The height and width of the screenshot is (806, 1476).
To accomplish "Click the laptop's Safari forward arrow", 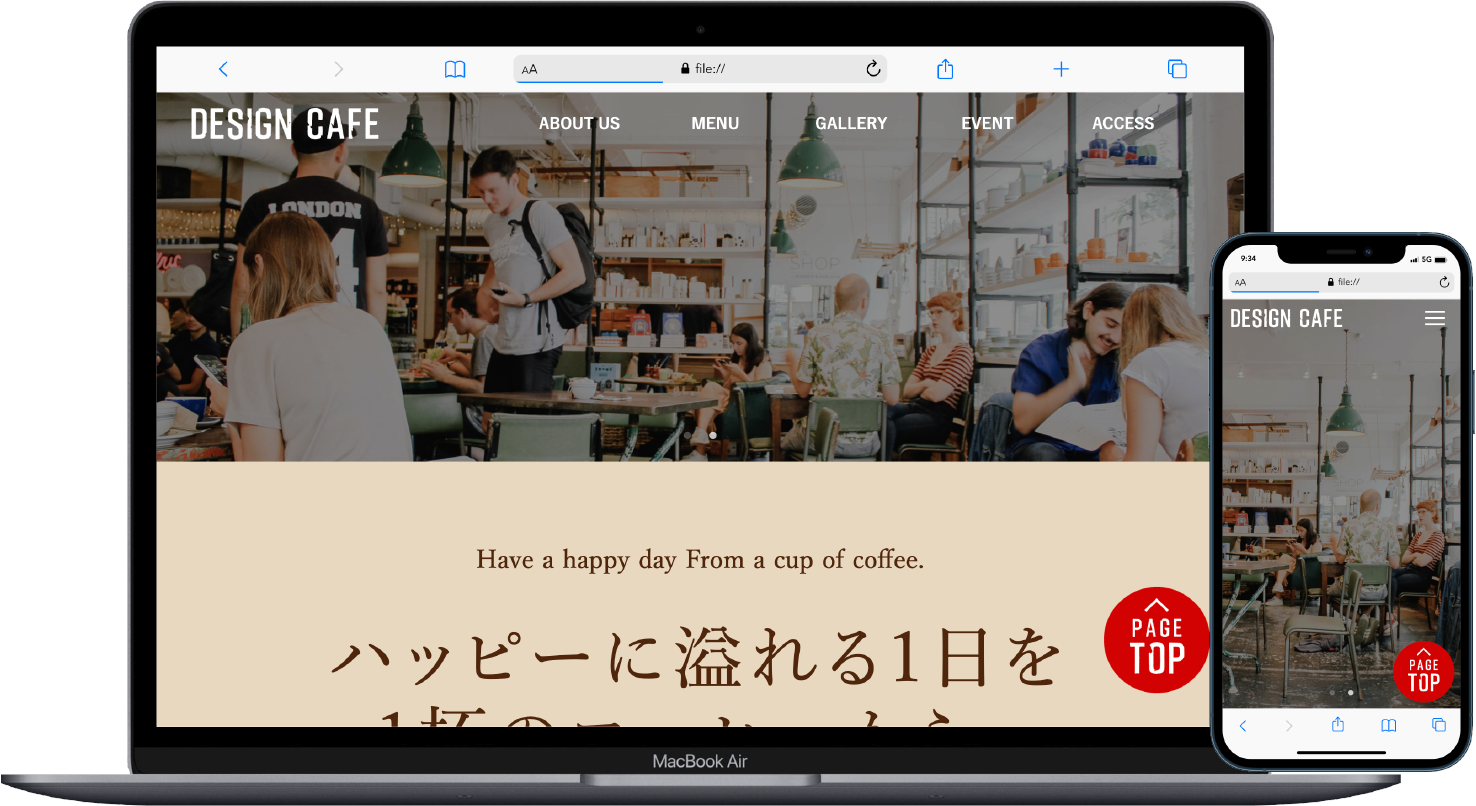I will pyautogui.click(x=338, y=69).
